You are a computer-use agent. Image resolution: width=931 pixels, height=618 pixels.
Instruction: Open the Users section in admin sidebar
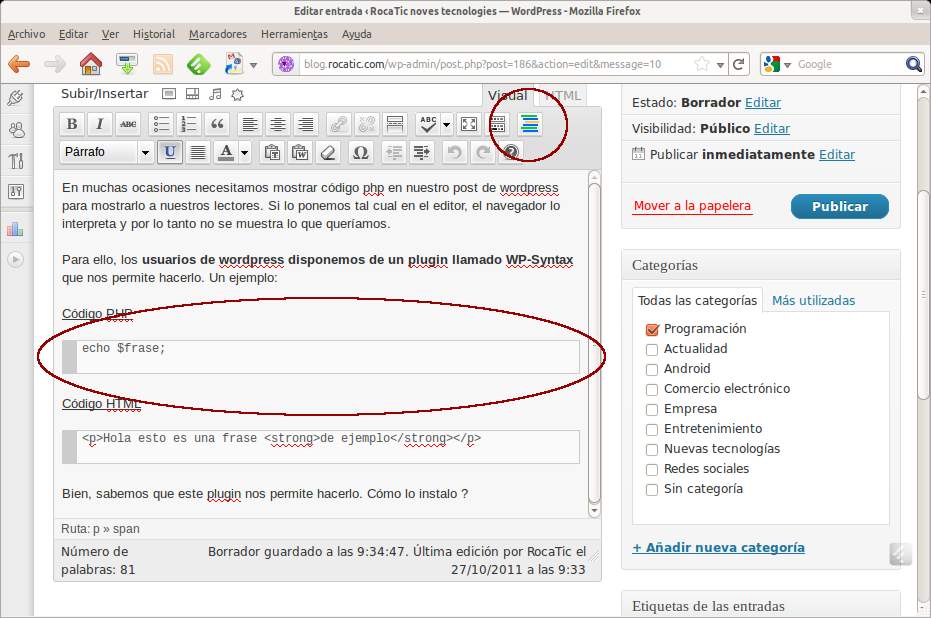pos(16,129)
